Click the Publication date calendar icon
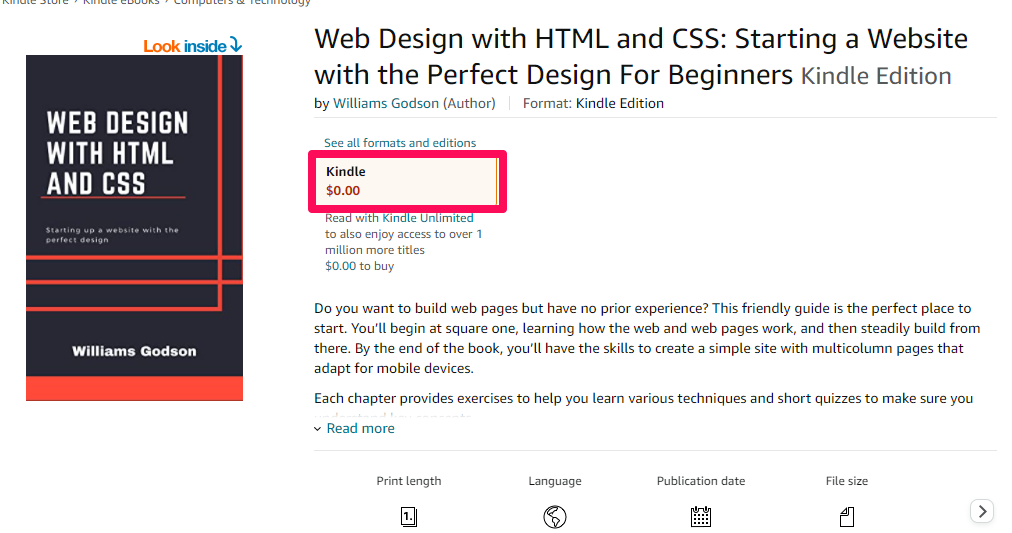1012x533 pixels. [701, 517]
